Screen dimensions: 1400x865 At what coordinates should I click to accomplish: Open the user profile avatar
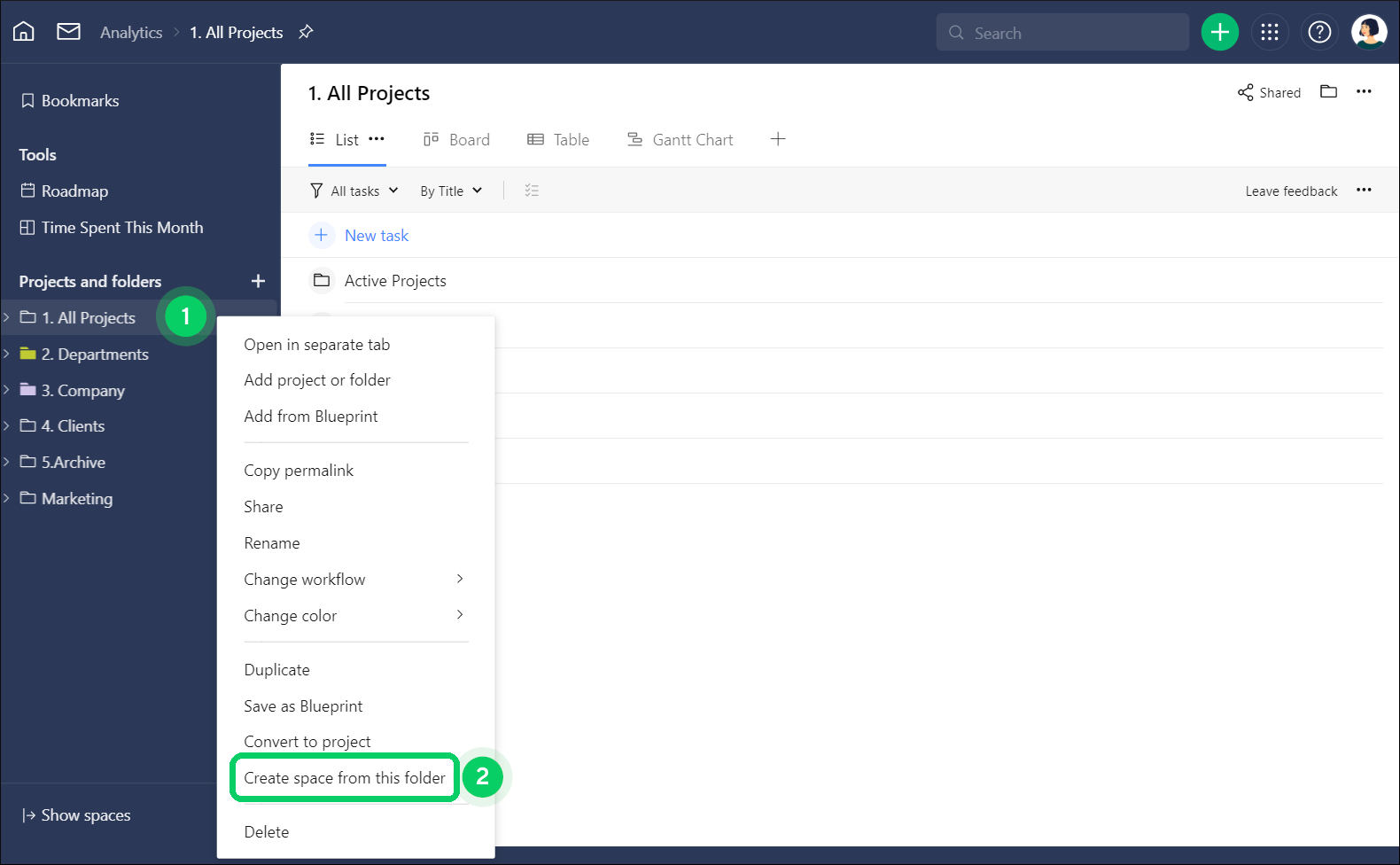[x=1368, y=32]
